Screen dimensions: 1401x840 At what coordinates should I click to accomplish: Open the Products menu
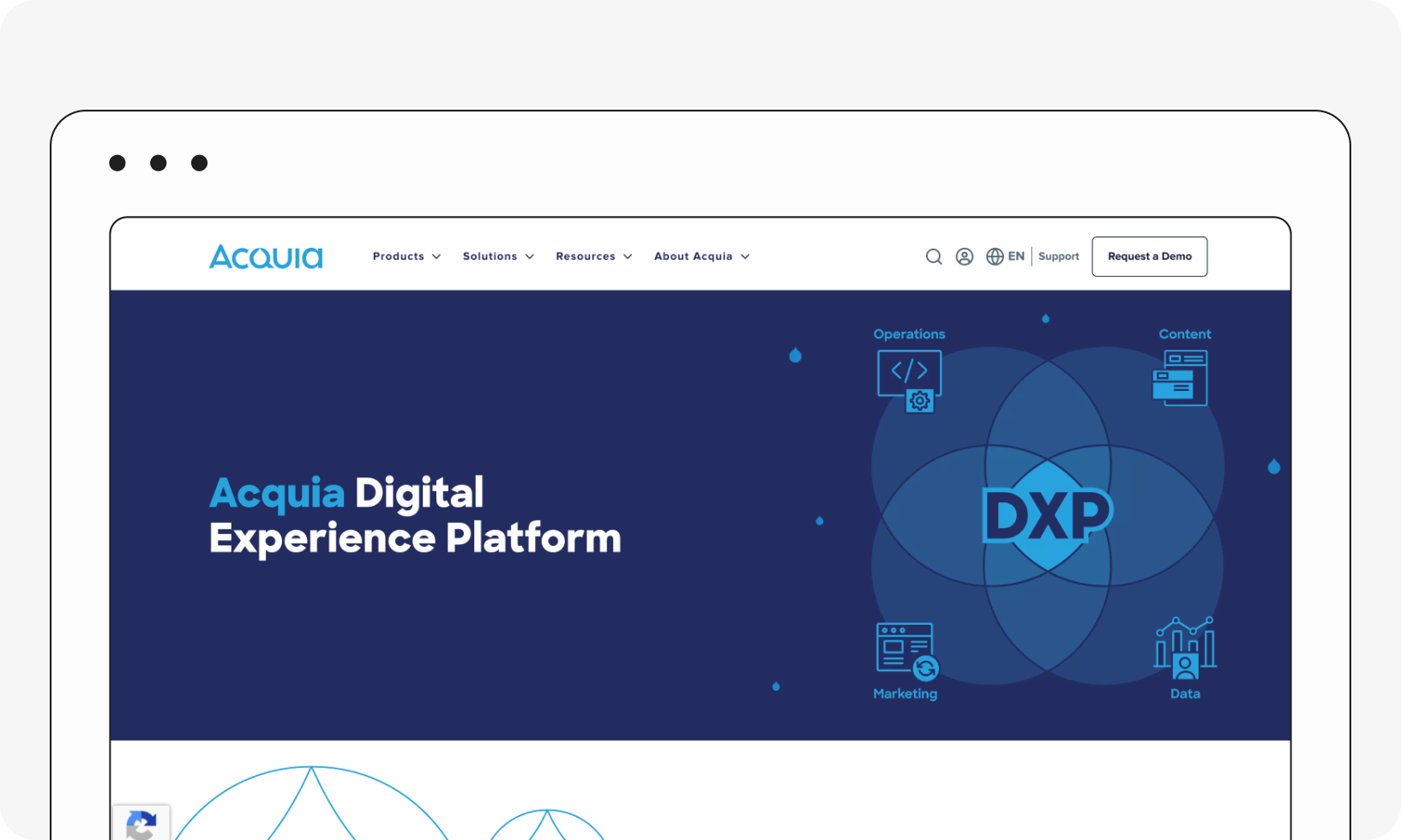pos(406,256)
